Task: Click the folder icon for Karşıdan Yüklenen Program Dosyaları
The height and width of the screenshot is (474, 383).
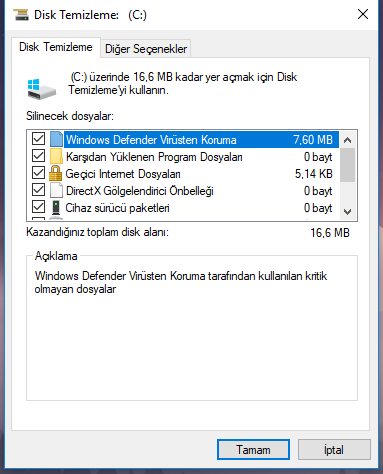Action: [56, 156]
